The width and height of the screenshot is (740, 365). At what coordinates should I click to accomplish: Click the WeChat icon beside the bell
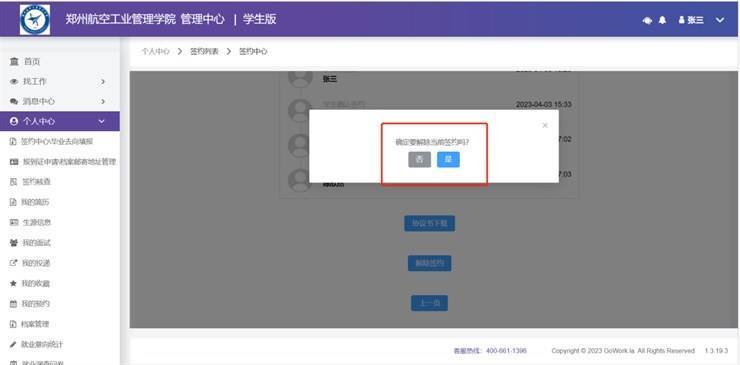[x=647, y=20]
